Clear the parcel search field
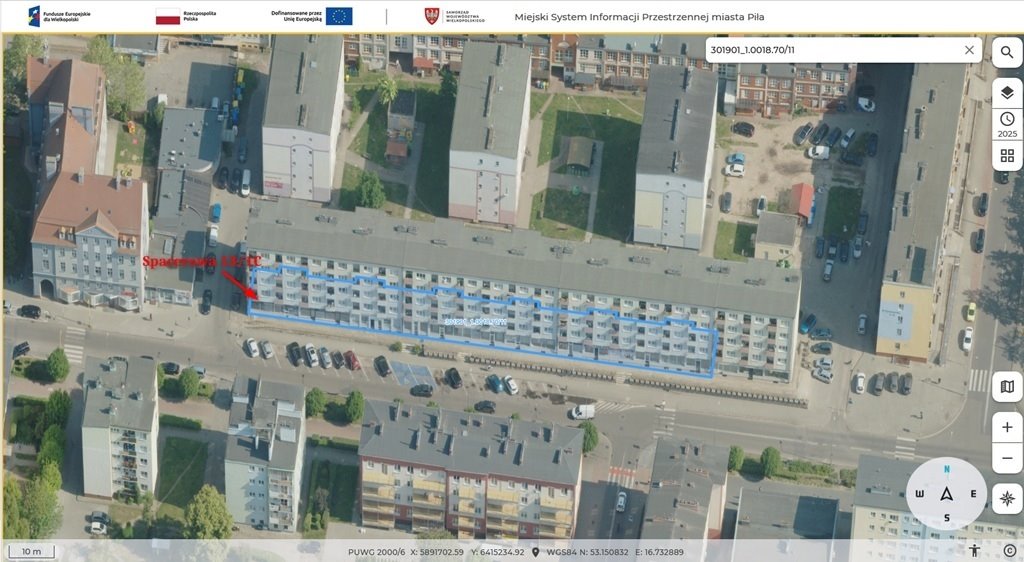The image size is (1024, 562). tap(969, 50)
